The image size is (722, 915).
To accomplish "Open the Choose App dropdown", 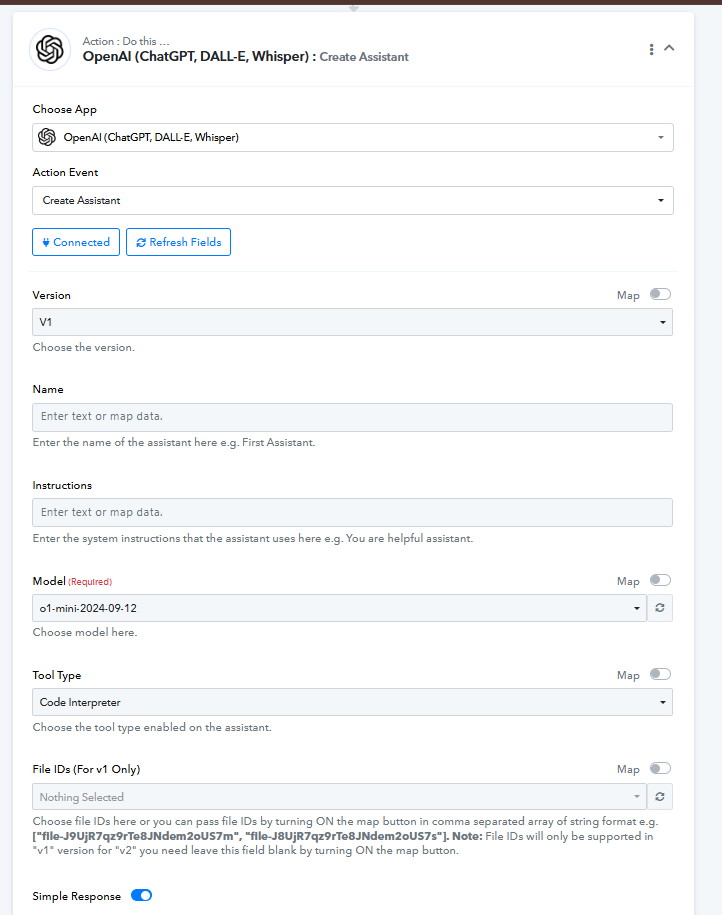I will 352,137.
